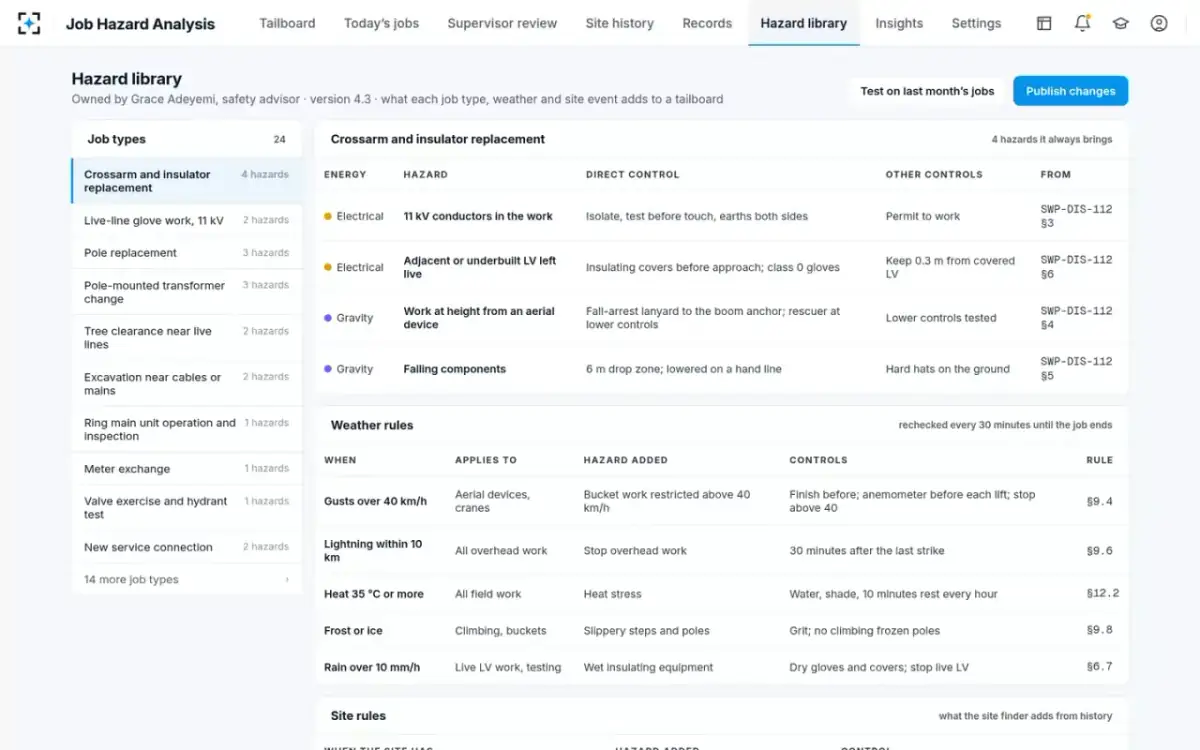Click 'Grit; no climbing frozen poles' control
Image resolution: width=1200 pixels, height=750 pixels.
tap(864, 631)
